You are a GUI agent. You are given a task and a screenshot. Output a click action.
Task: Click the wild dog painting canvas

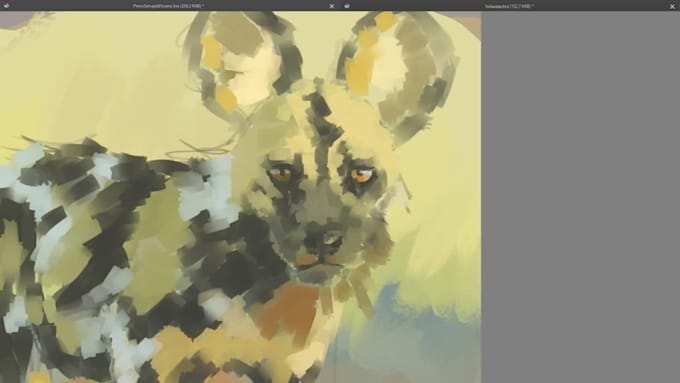pyautogui.click(x=240, y=197)
